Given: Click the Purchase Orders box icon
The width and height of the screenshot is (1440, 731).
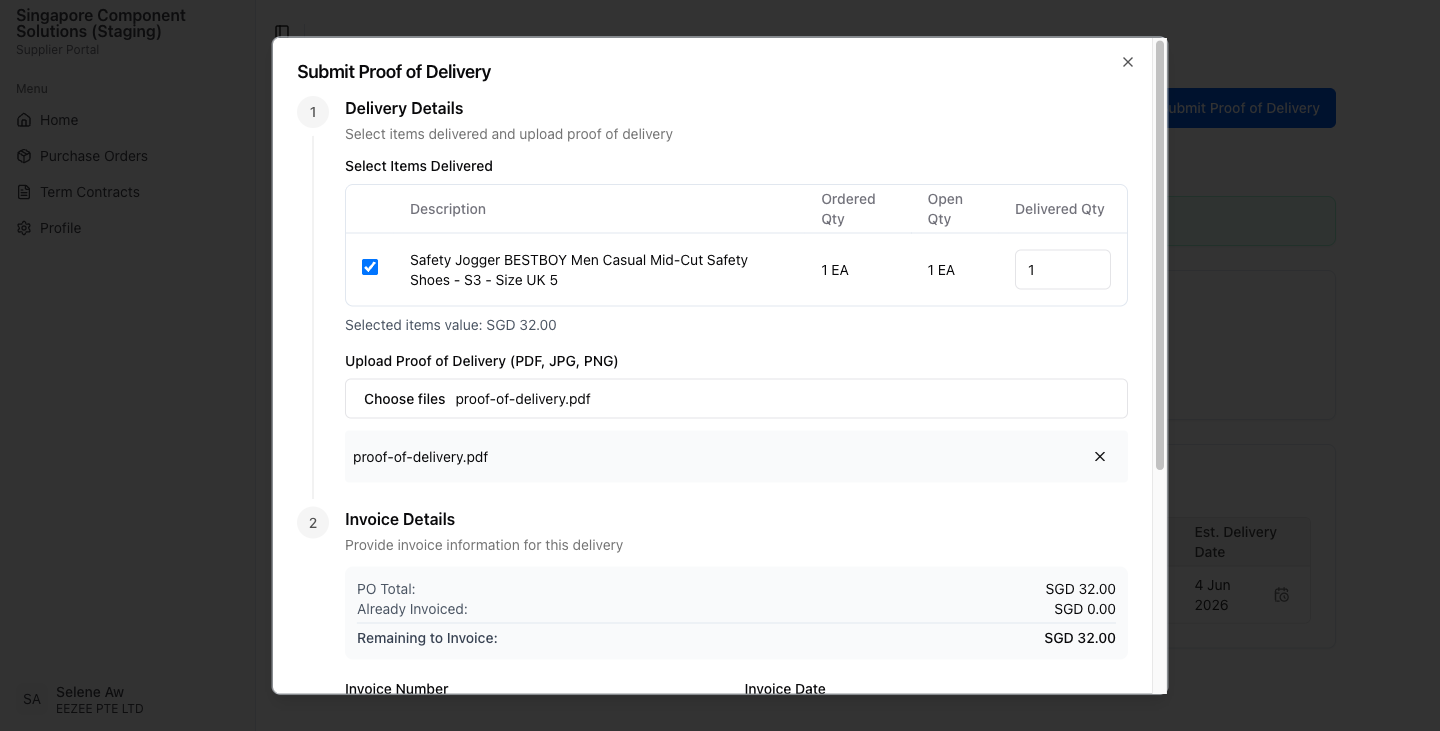Looking at the screenshot, I should [24, 156].
